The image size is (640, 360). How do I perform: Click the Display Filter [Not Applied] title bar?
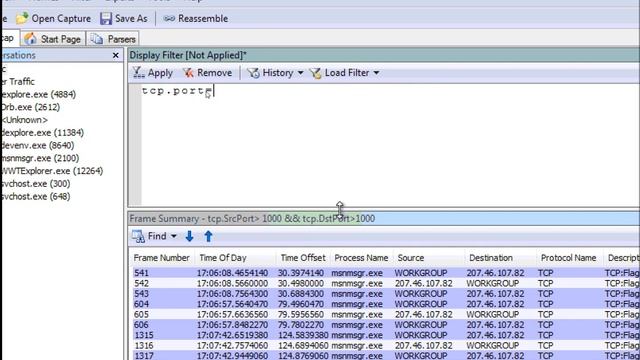point(384,55)
